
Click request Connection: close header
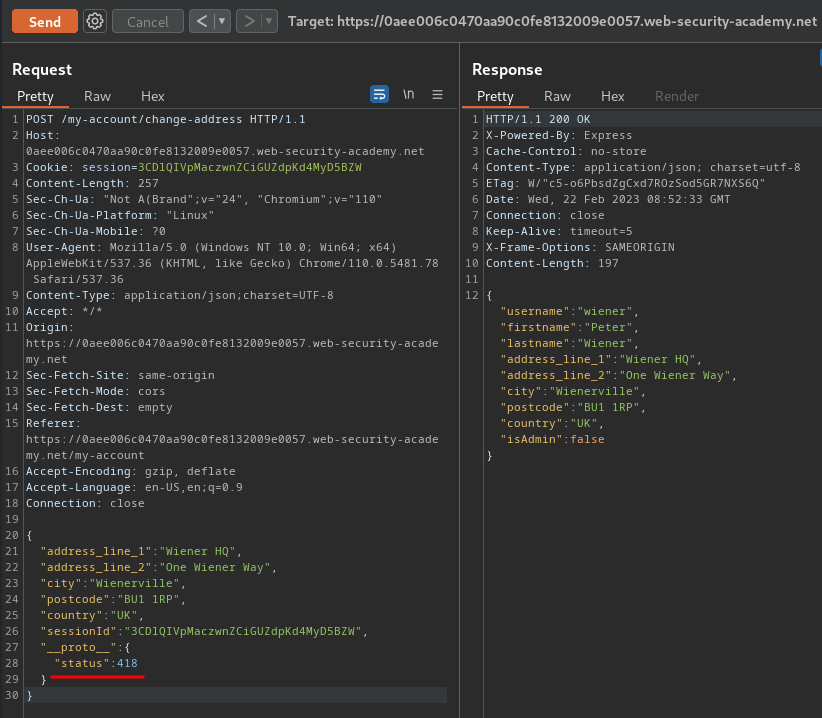[85, 503]
